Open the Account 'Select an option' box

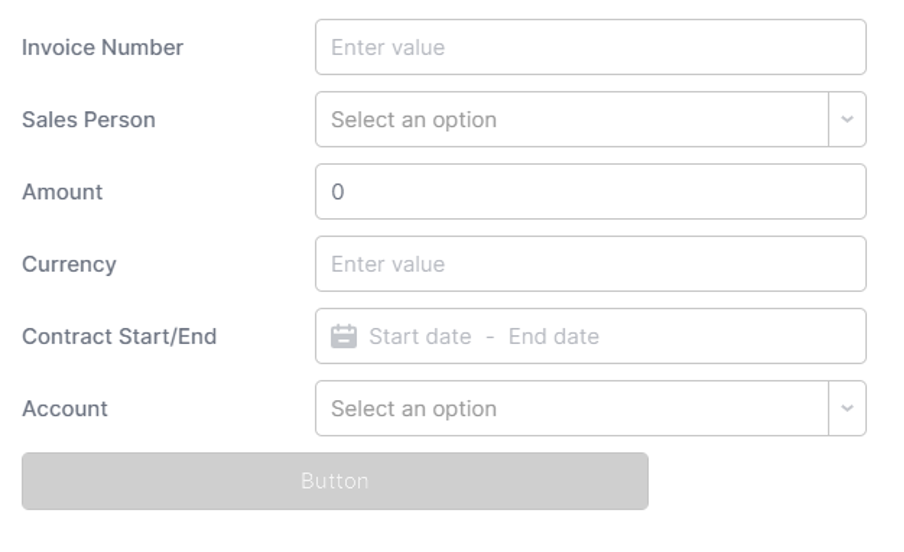572,408
